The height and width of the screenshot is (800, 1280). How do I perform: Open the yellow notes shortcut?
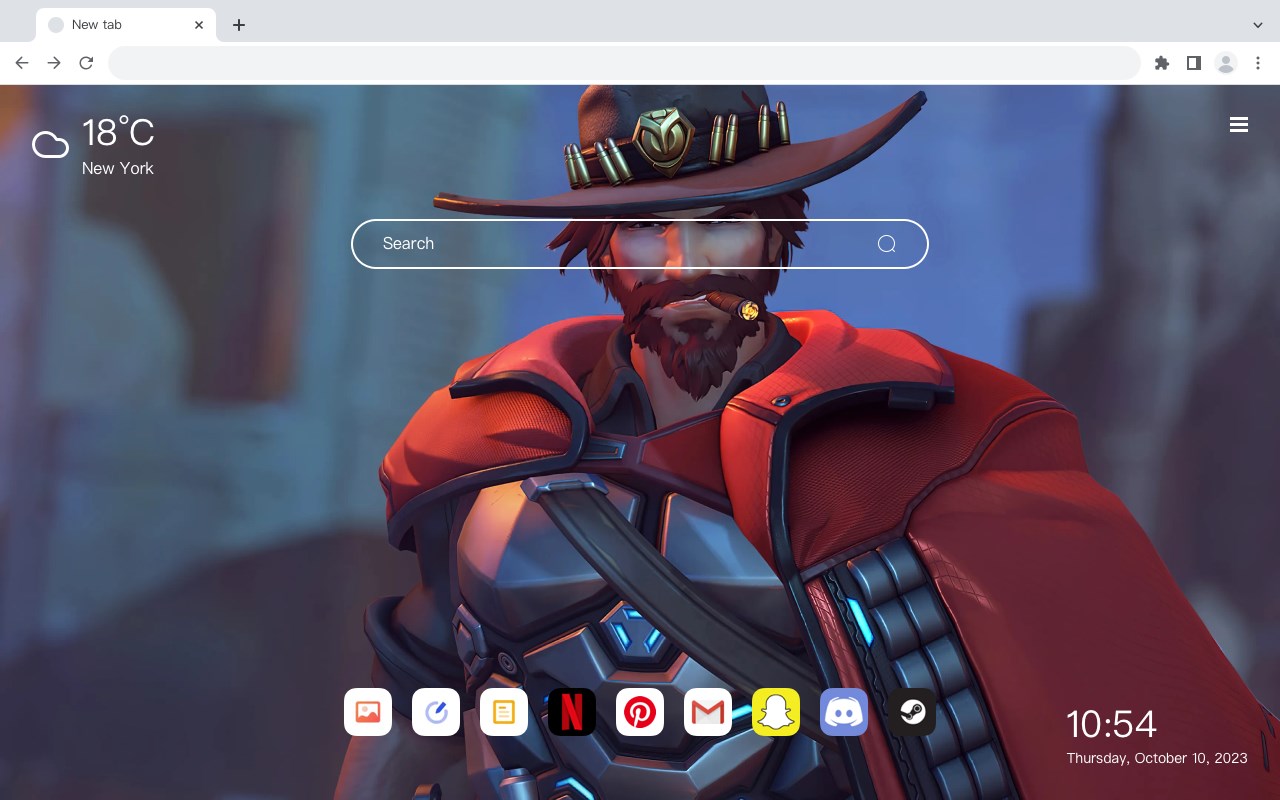click(504, 712)
